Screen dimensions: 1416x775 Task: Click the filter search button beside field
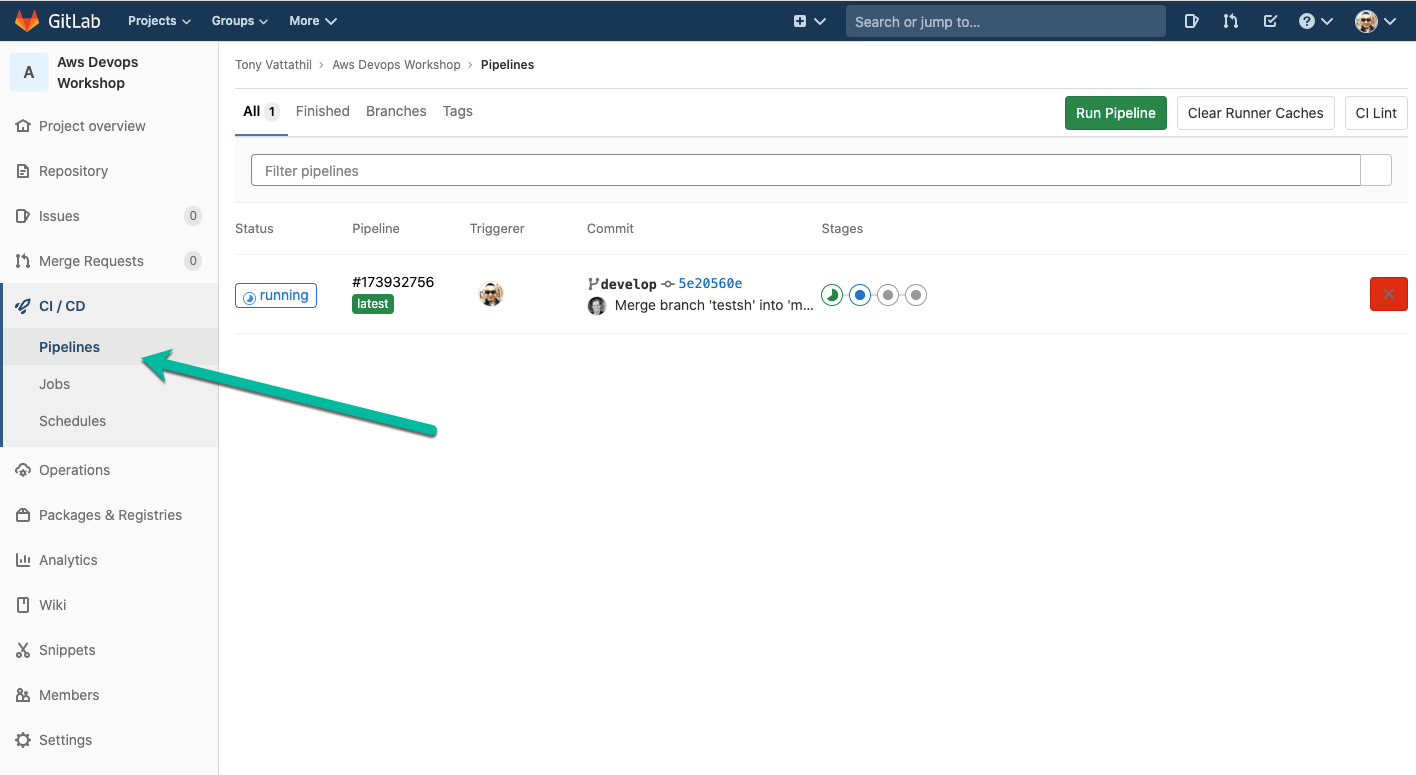point(1376,171)
